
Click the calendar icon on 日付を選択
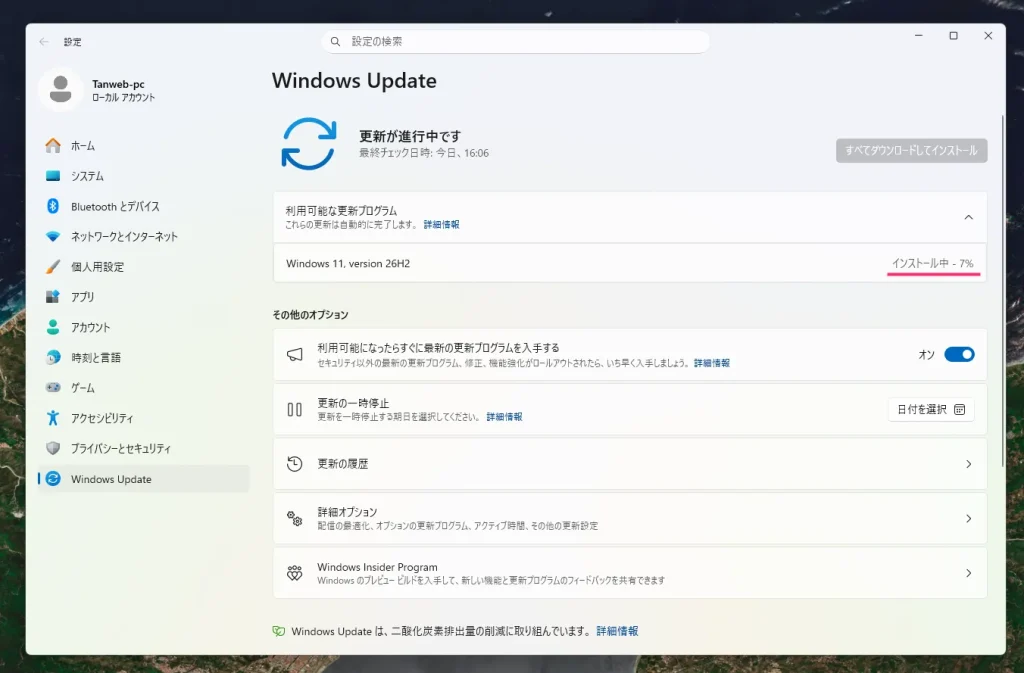[x=959, y=409]
